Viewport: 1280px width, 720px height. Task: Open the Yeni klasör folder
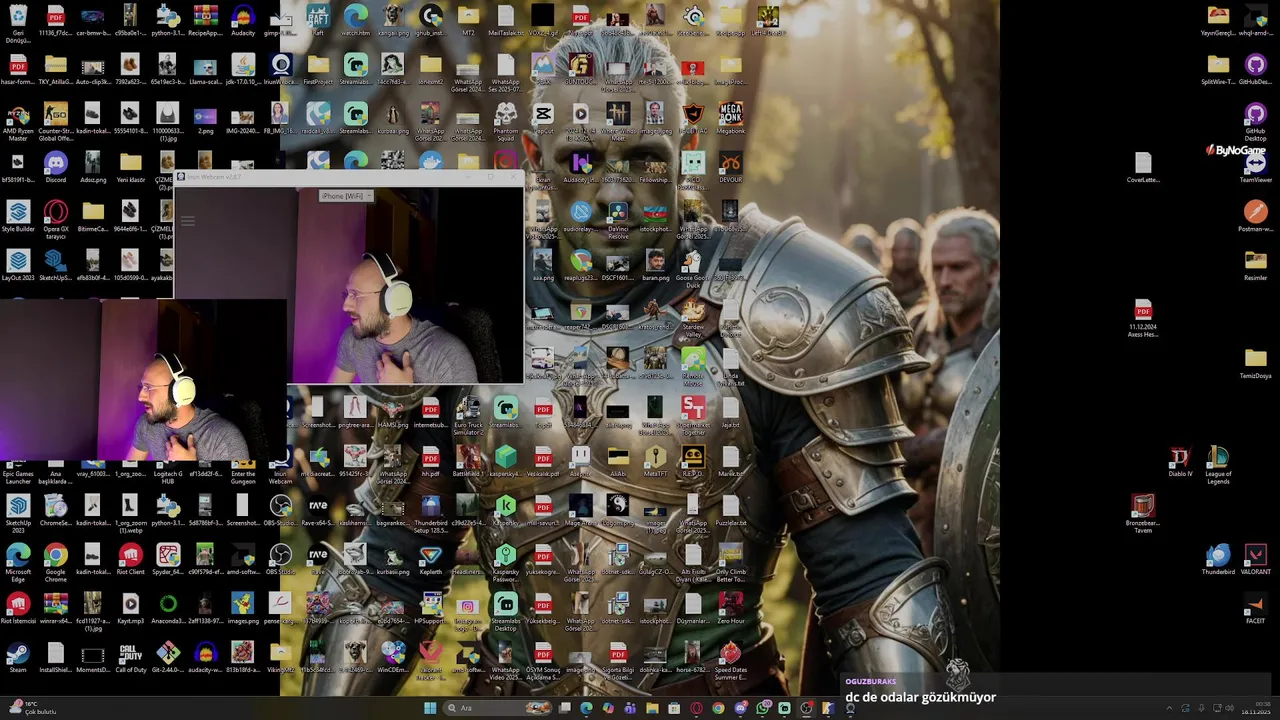[x=131, y=167]
